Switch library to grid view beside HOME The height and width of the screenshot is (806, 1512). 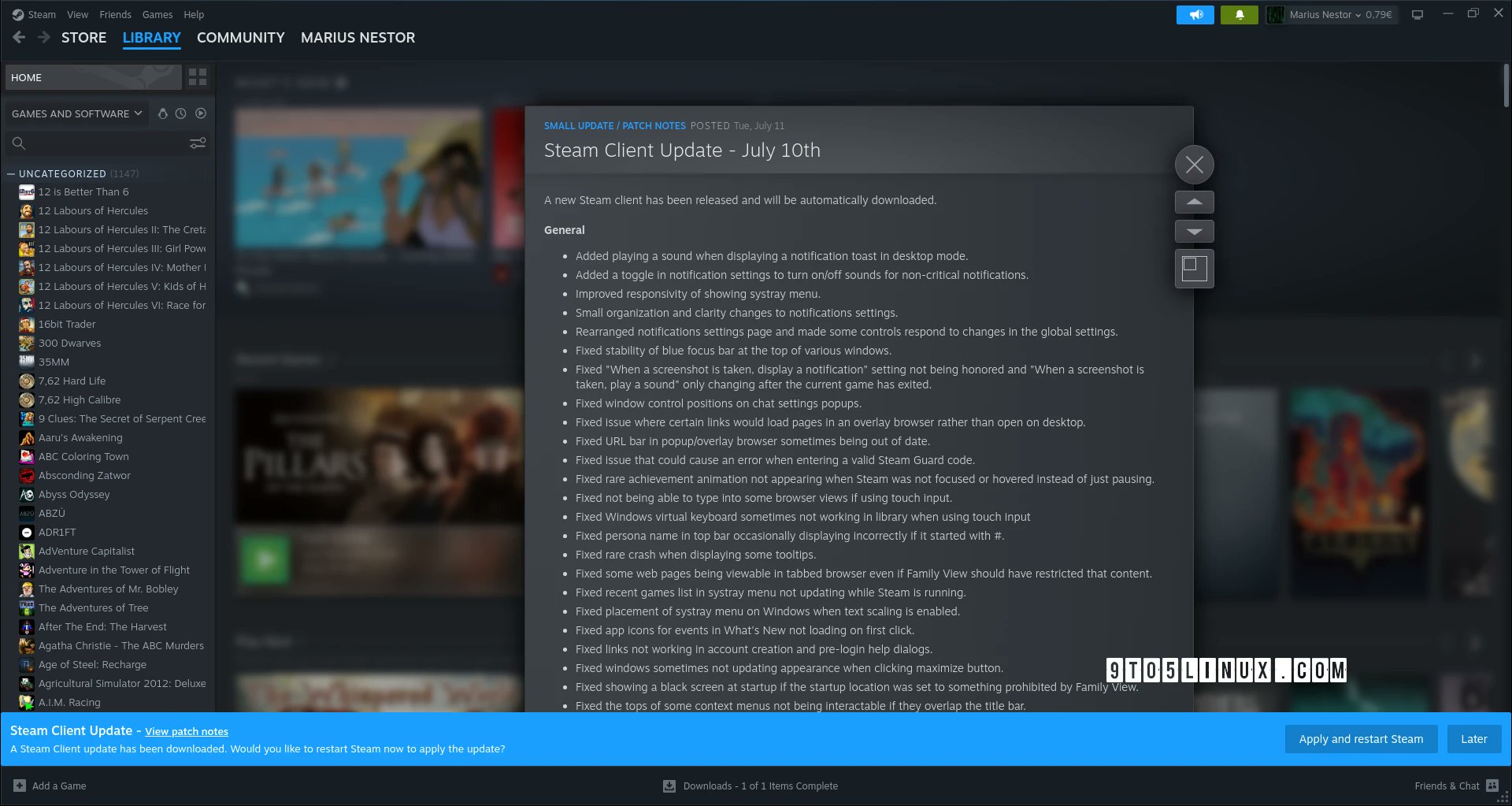[x=197, y=76]
